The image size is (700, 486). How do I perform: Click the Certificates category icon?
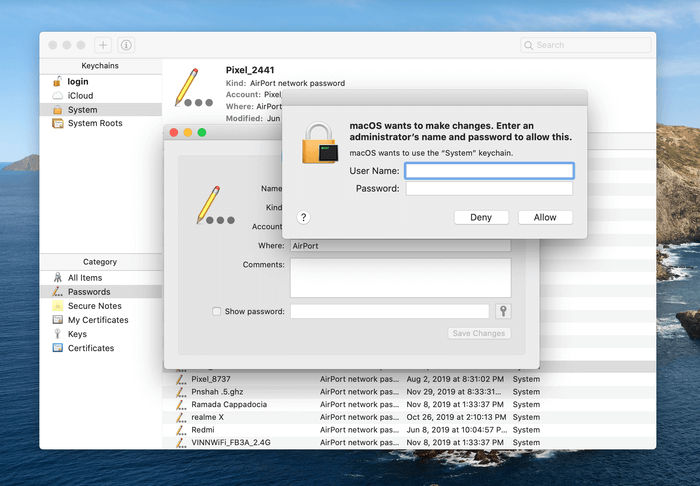[x=58, y=348]
